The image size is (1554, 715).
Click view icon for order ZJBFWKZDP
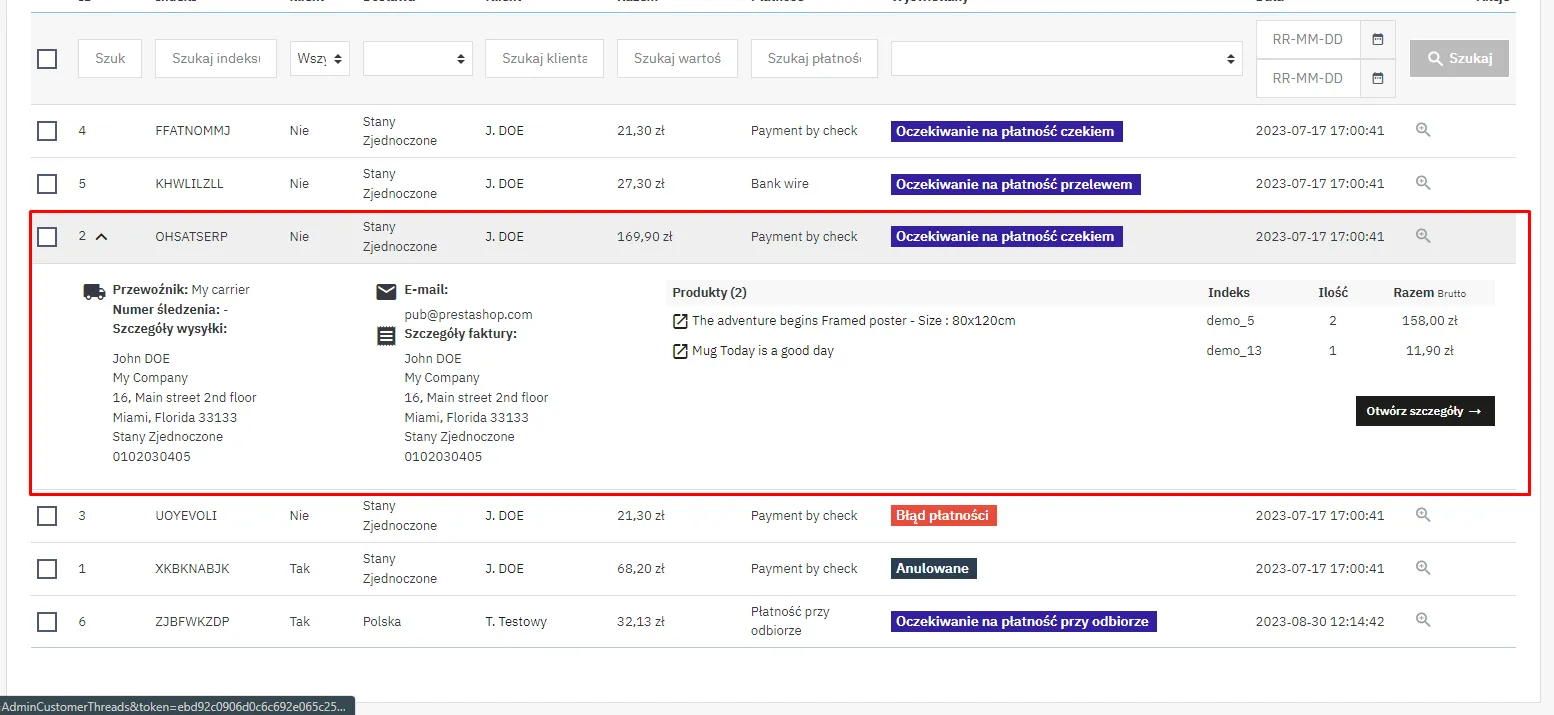(1423, 621)
